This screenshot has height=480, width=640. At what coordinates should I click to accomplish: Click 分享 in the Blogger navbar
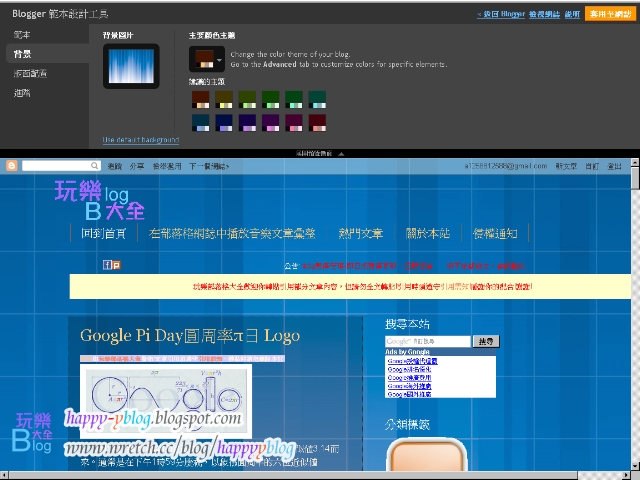point(137,166)
